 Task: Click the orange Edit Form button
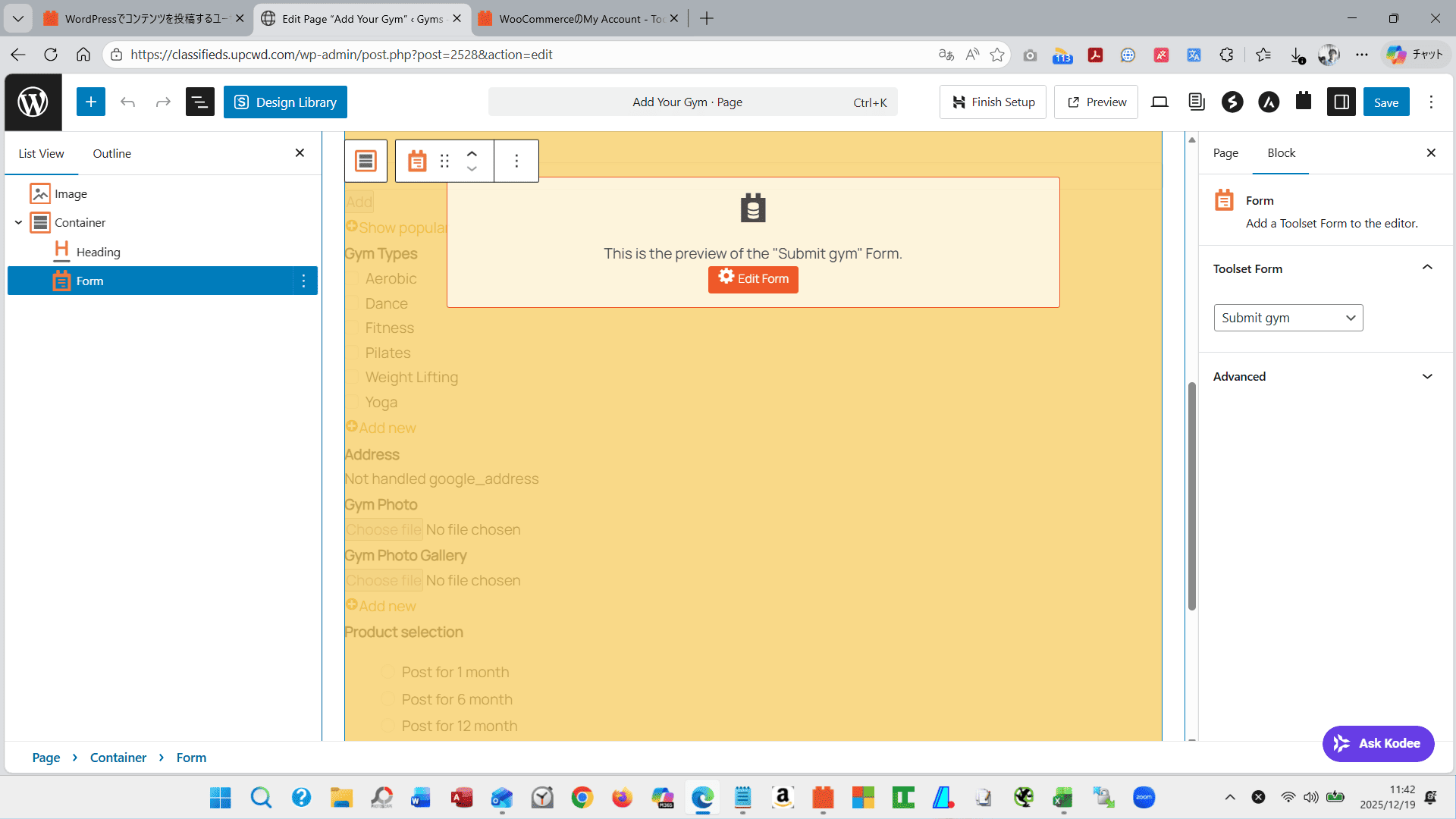[x=753, y=279]
